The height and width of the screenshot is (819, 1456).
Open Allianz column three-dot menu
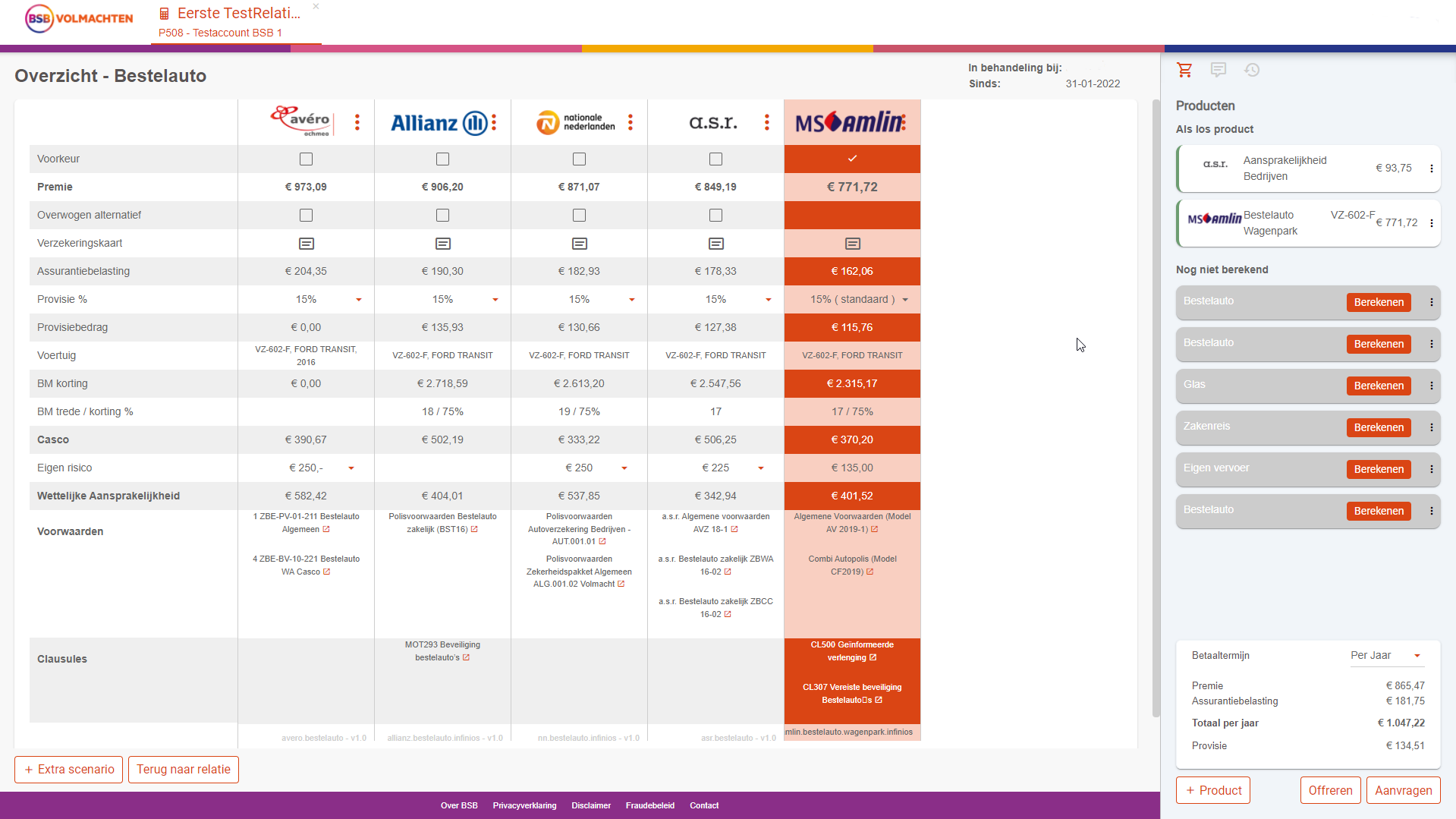pyautogui.click(x=494, y=122)
